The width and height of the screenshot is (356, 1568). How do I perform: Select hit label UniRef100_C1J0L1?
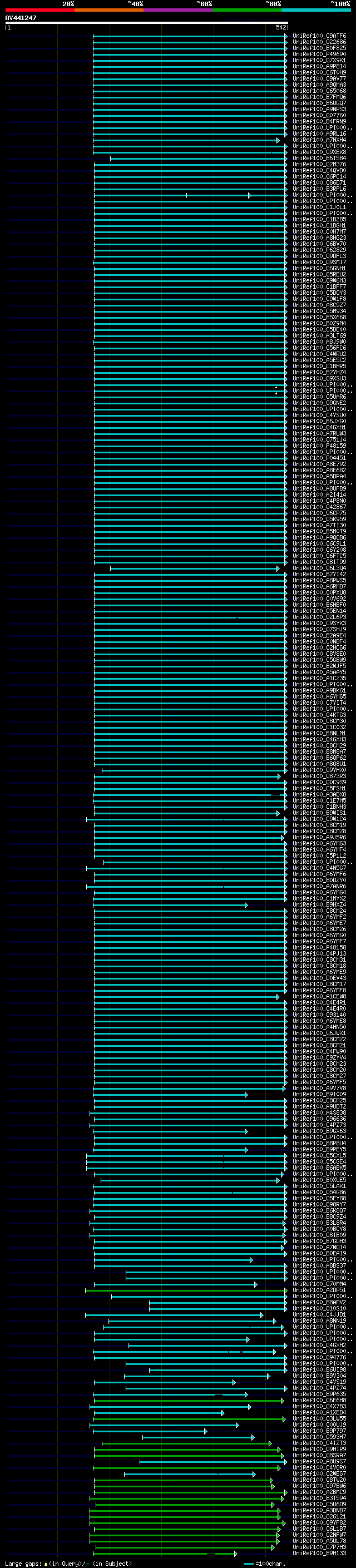pyautogui.click(x=319, y=207)
